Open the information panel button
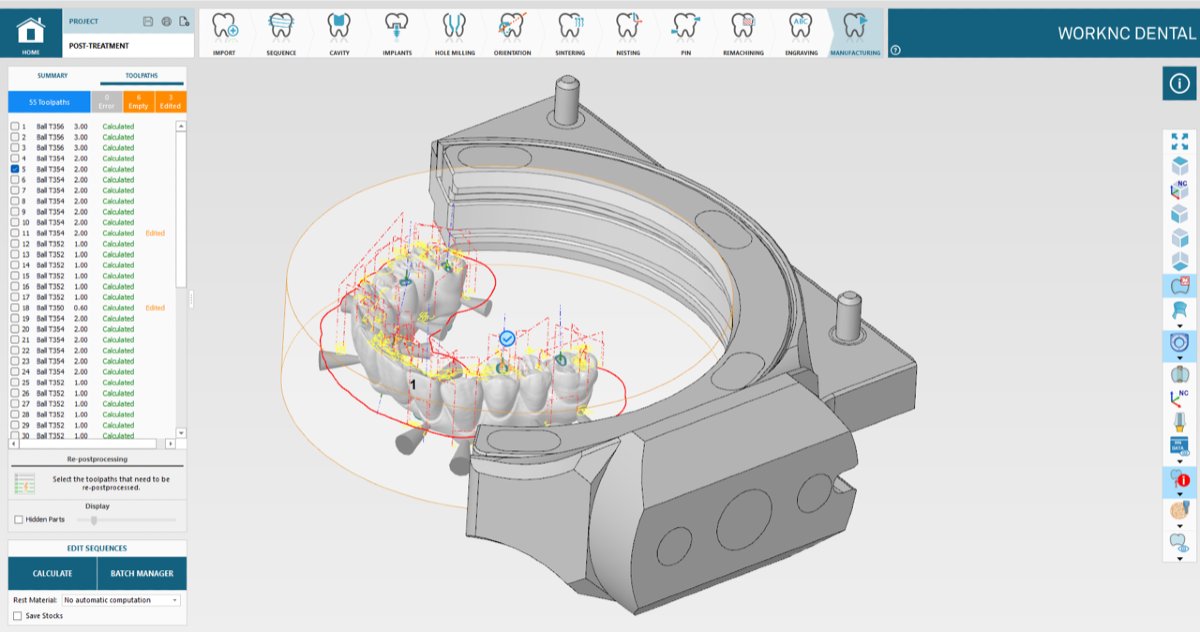The image size is (1200, 632). 1180,84
